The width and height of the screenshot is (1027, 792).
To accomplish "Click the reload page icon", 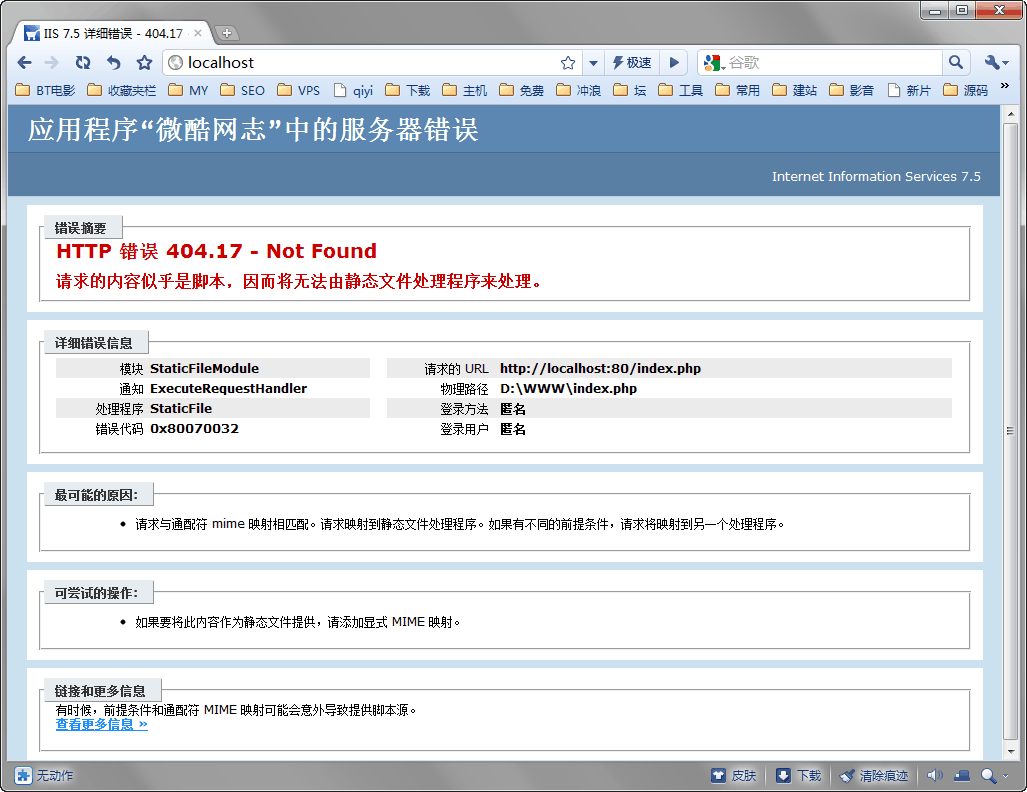I will click(83, 63).
